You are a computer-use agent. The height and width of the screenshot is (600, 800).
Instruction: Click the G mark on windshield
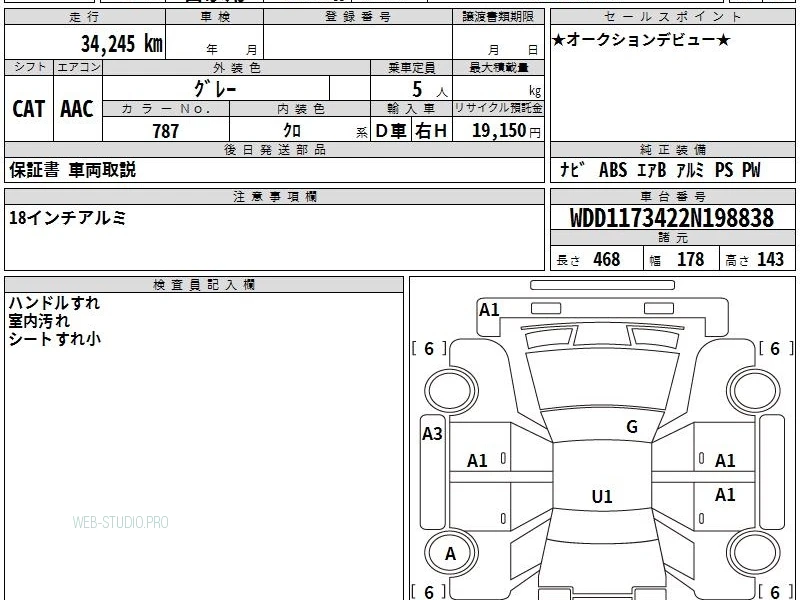point(632,427)
